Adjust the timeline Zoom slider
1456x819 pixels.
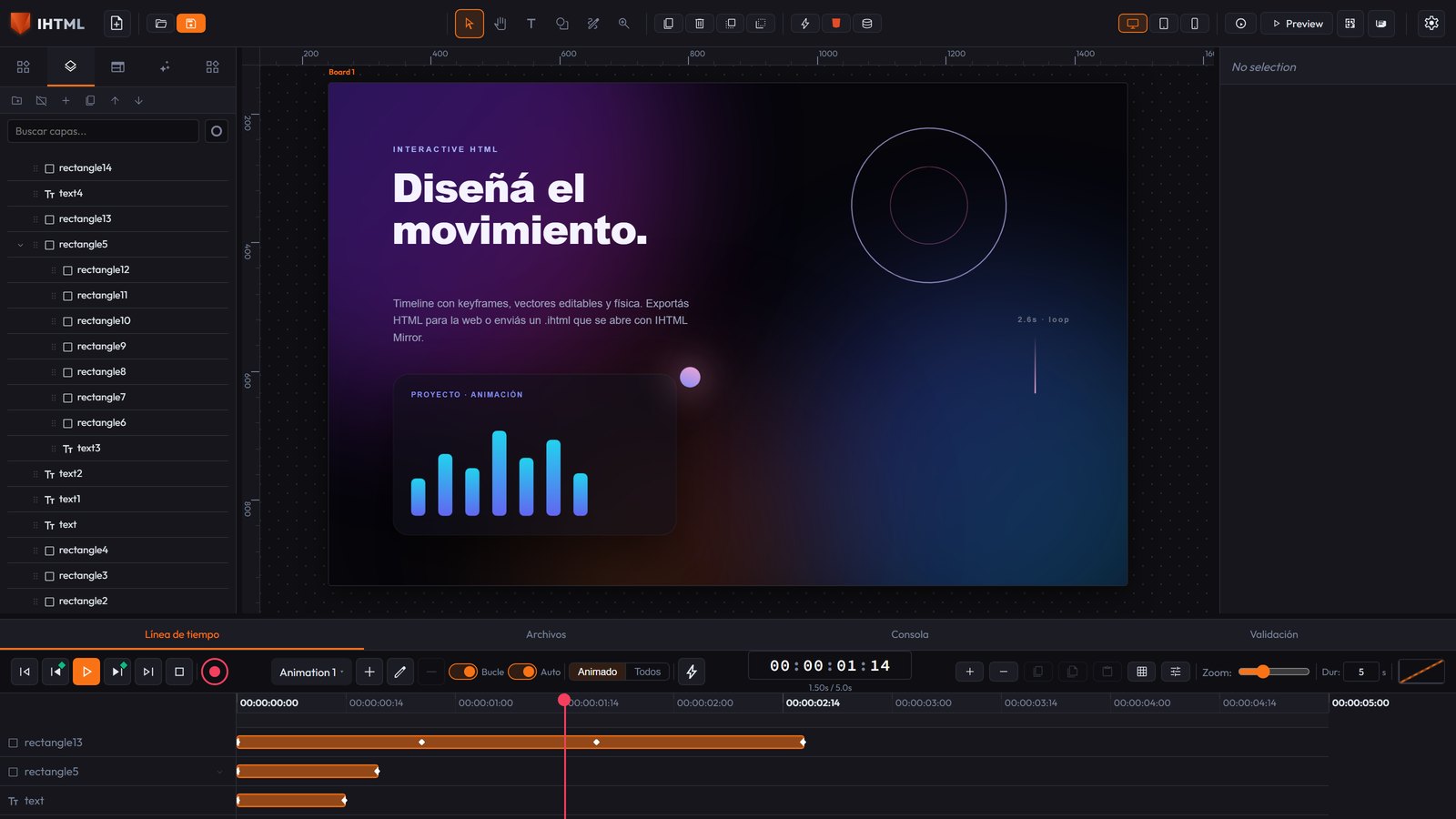(1273, 672)
